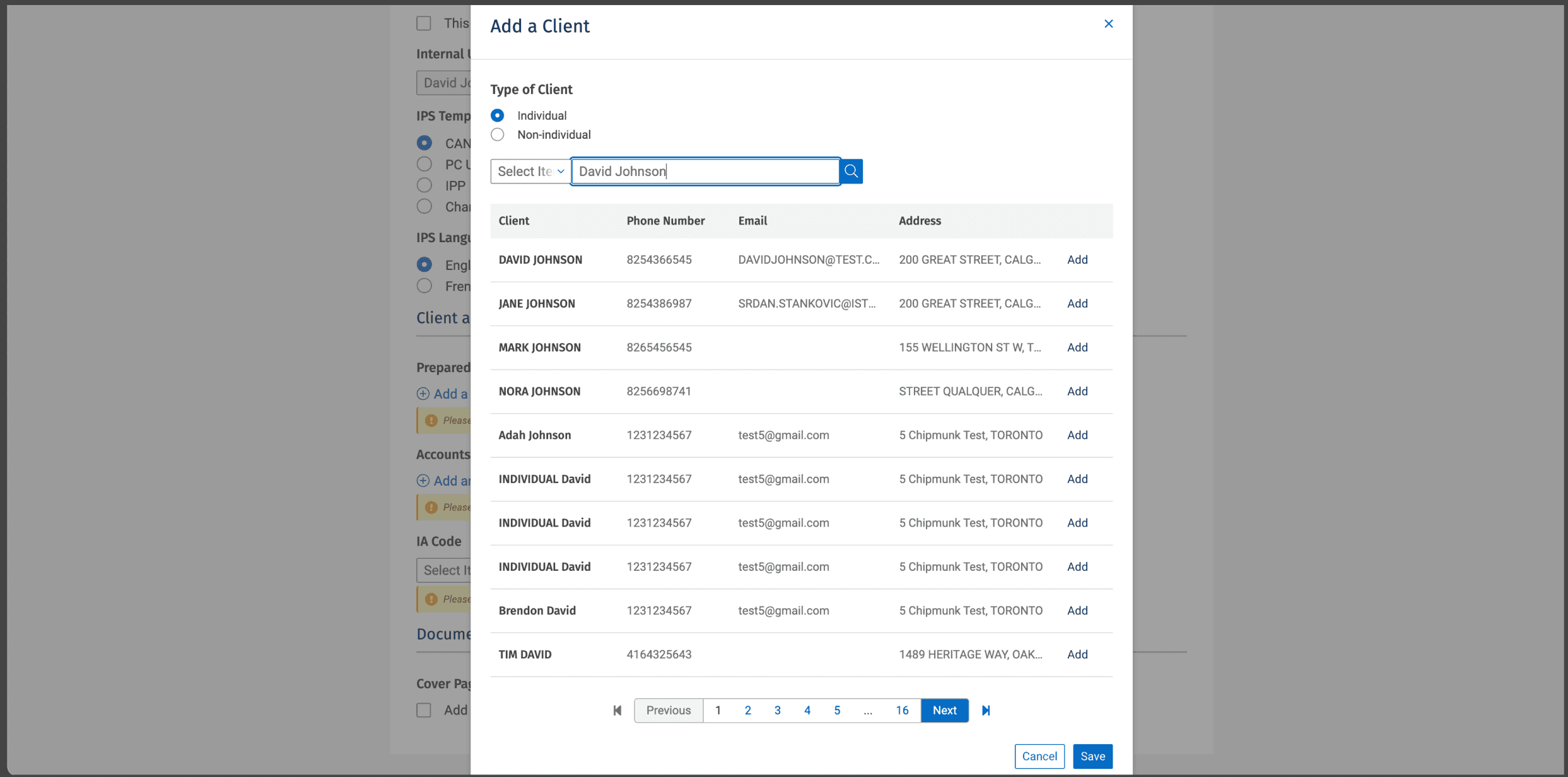The height and width of the screenshot is (777, 1568).
Task: Select the Non-individual client type
Action: 498,134
